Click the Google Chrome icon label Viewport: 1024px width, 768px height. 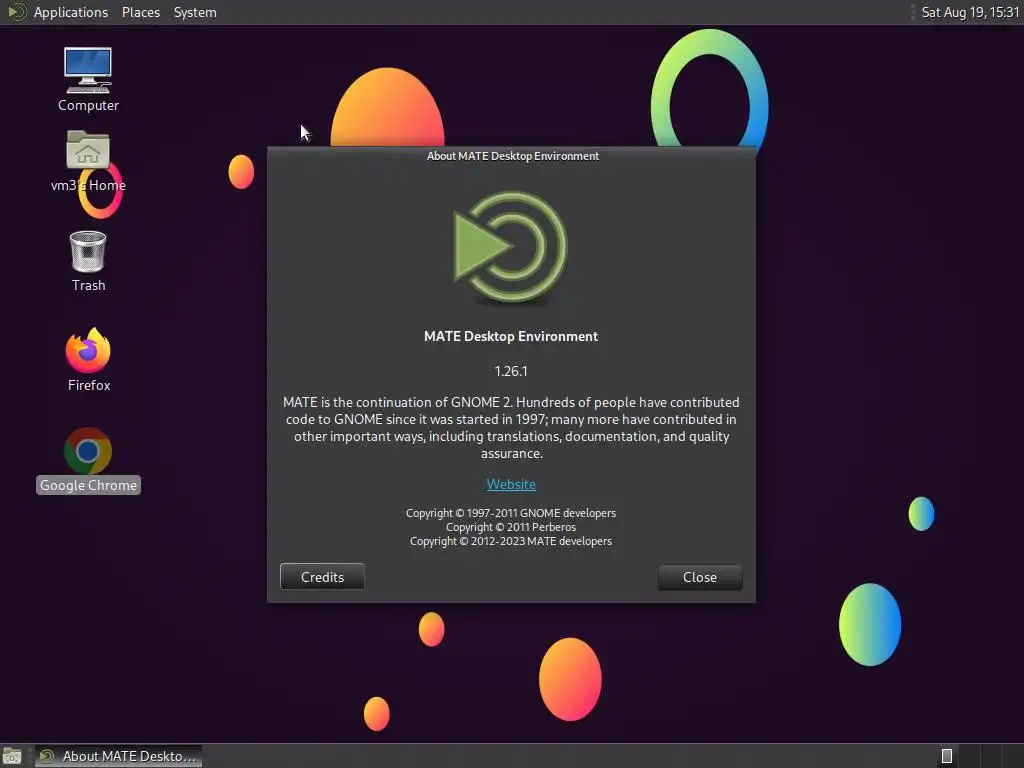tap(88, 485)
